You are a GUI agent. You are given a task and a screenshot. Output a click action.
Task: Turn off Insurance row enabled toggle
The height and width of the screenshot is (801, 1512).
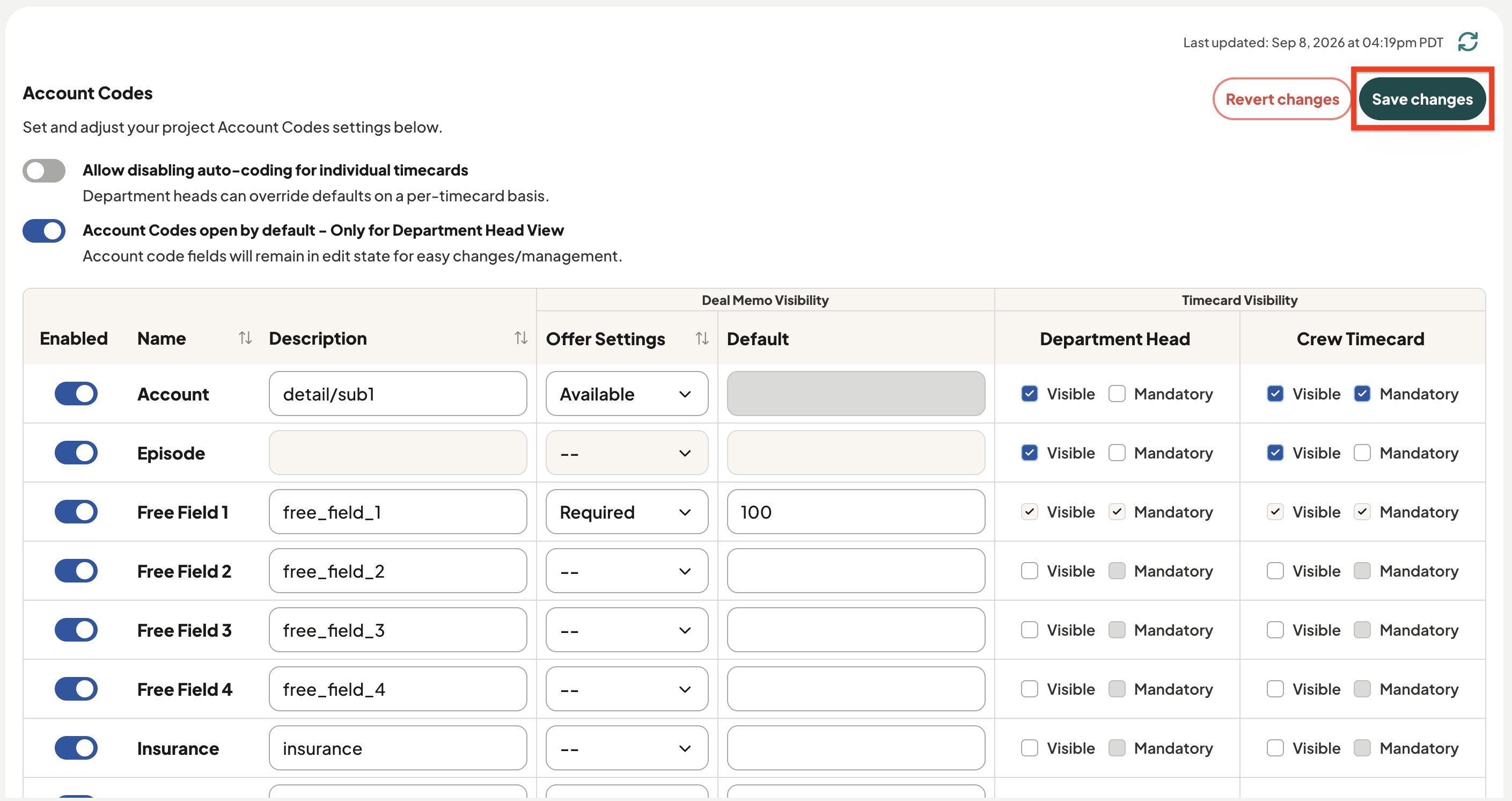coord(76,748)
